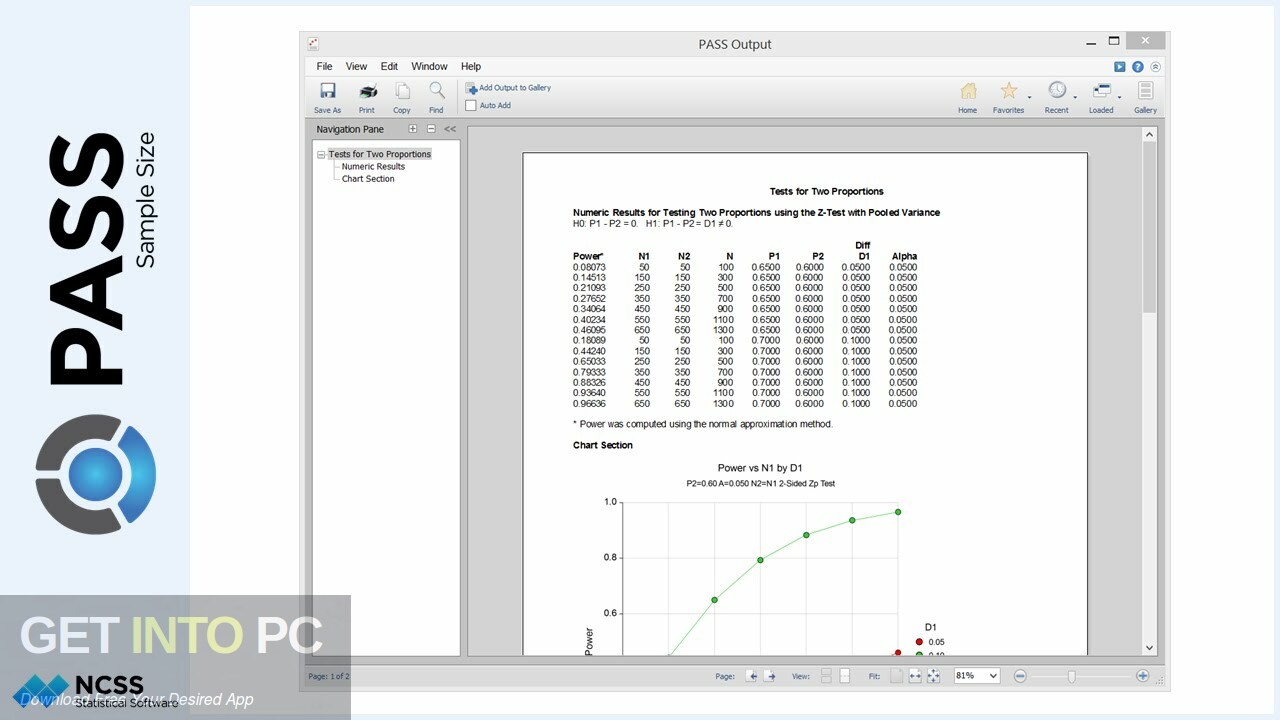Screen dimensions: 1280x720
Task: Click Add Output to Gallery
Action: [x=508, y=88]
